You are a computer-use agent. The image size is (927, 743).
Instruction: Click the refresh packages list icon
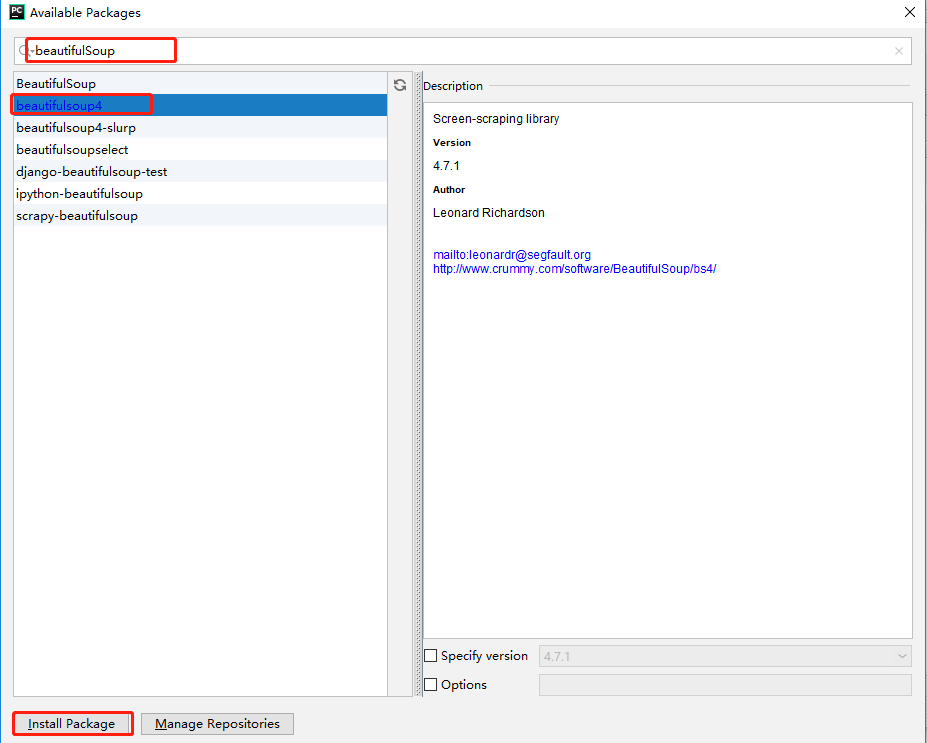[400, 85]
